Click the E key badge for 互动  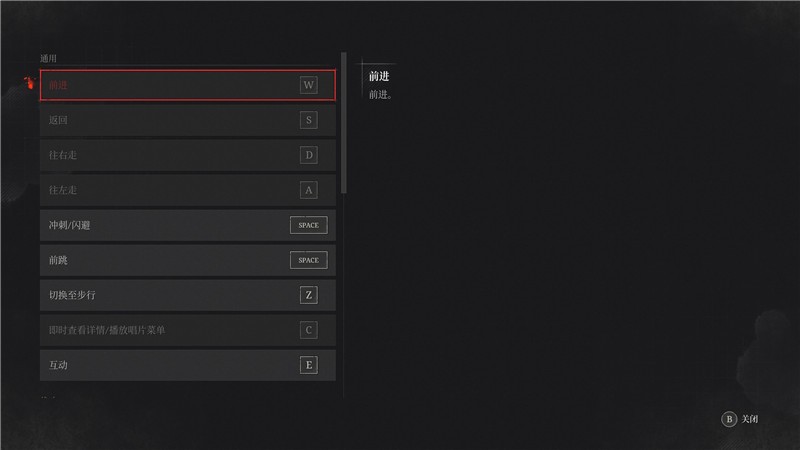coord(309,365)
